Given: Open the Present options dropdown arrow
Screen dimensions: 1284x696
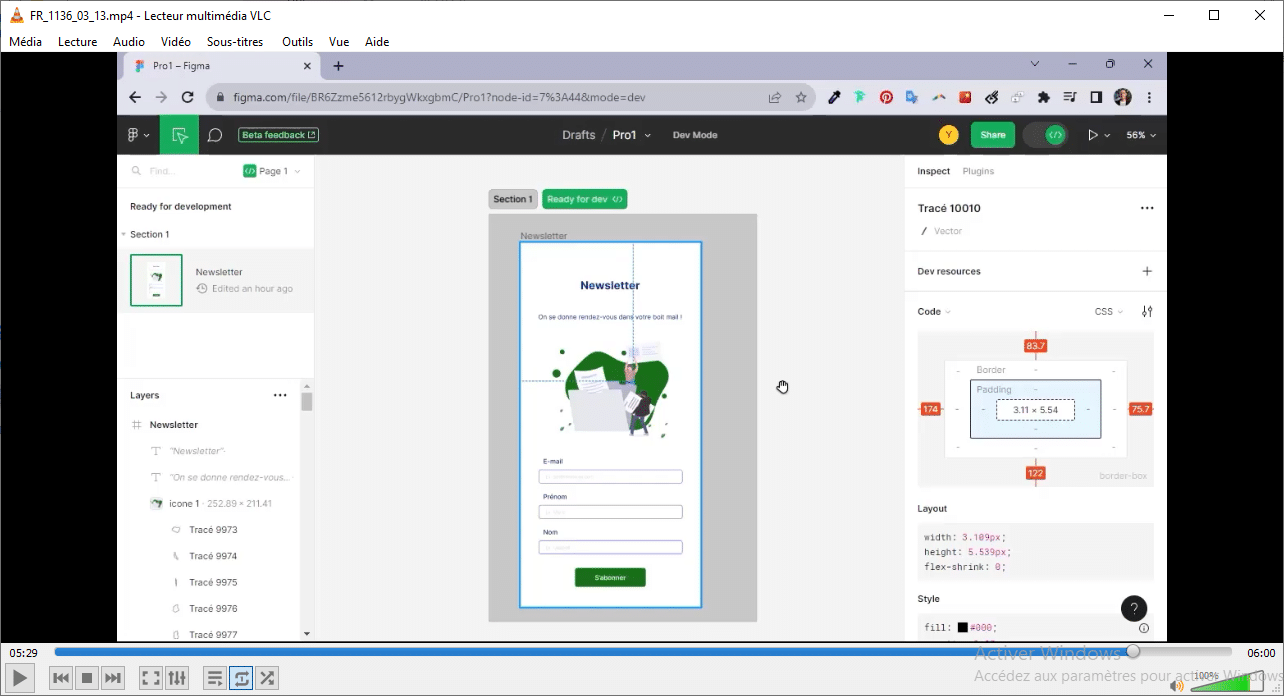Looking at the screenshot, I should click(x=1107, y=135).
